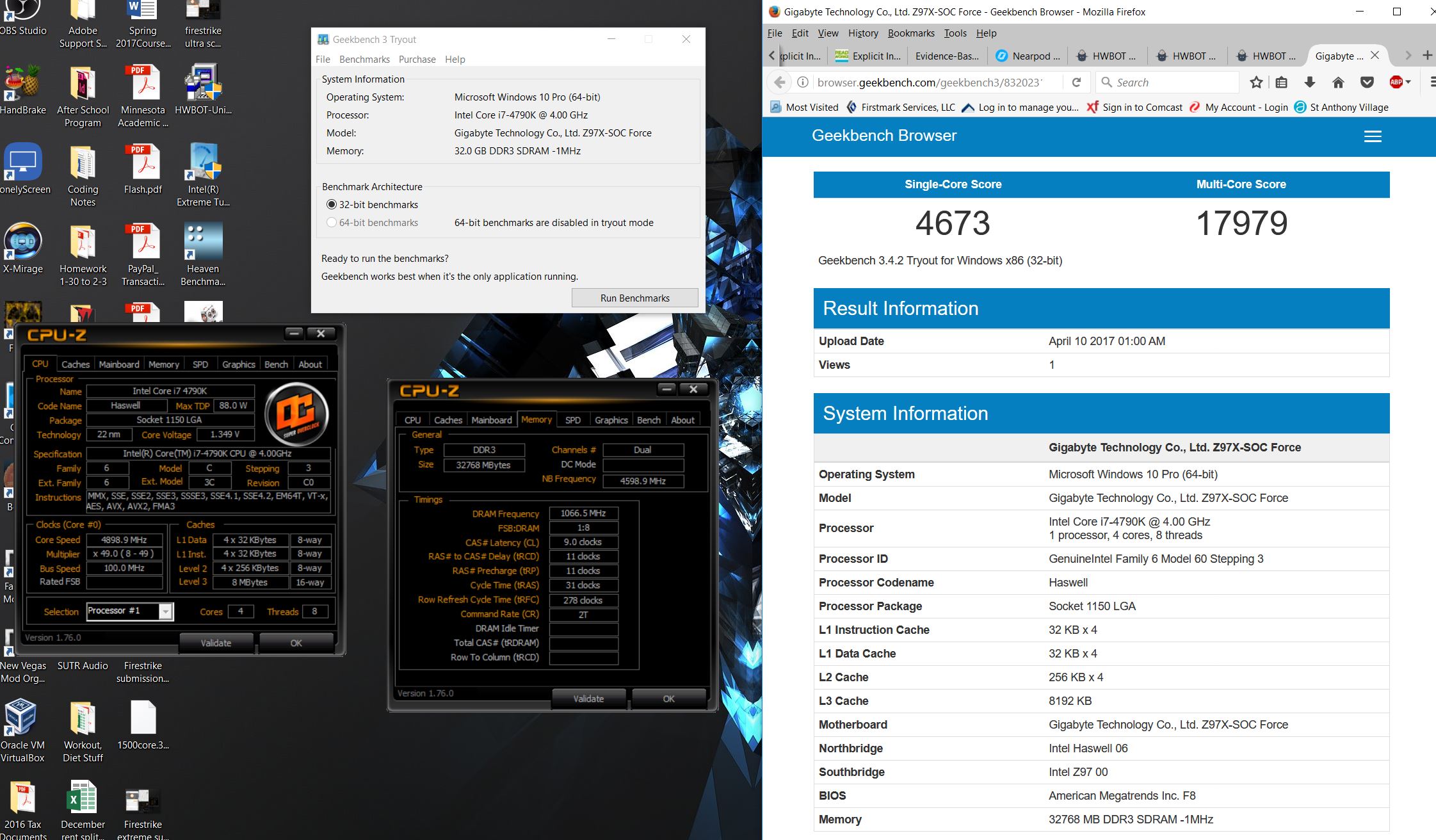1436x840 pixels.
Task: Open the X-Mirage desktop icon
Action: (23, 249)
